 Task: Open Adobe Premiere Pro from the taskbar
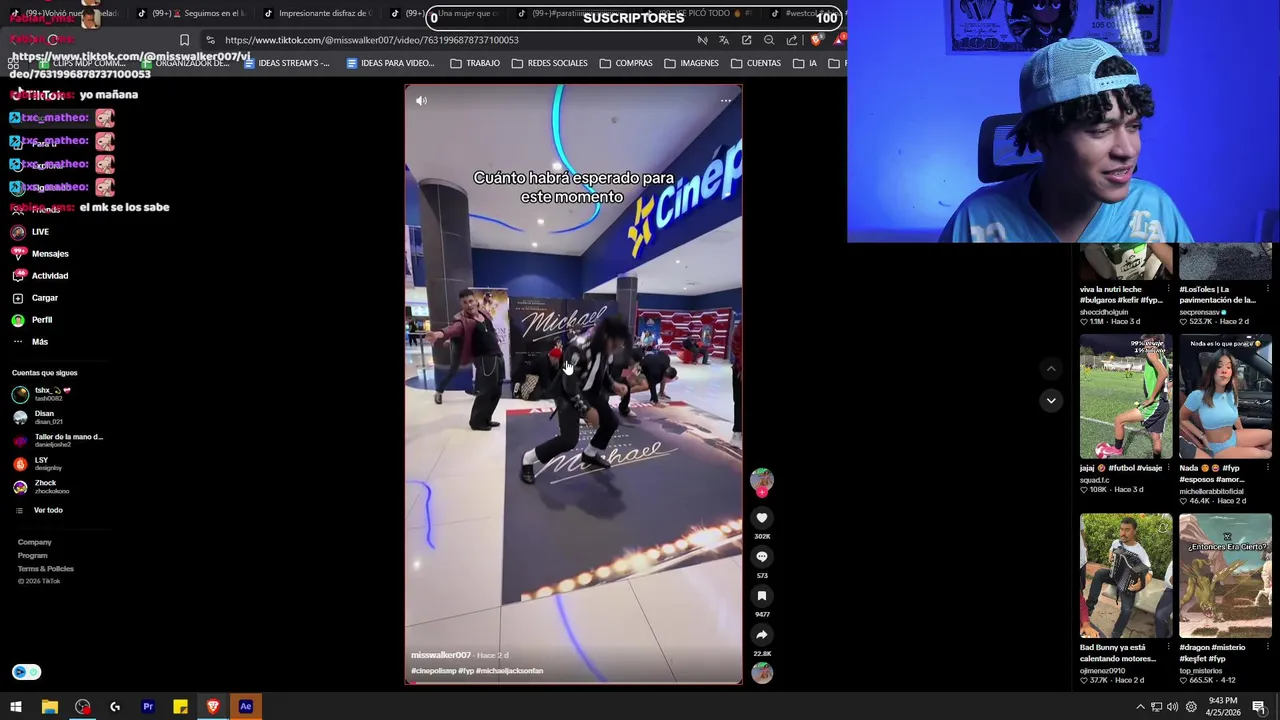pos(147,707)
